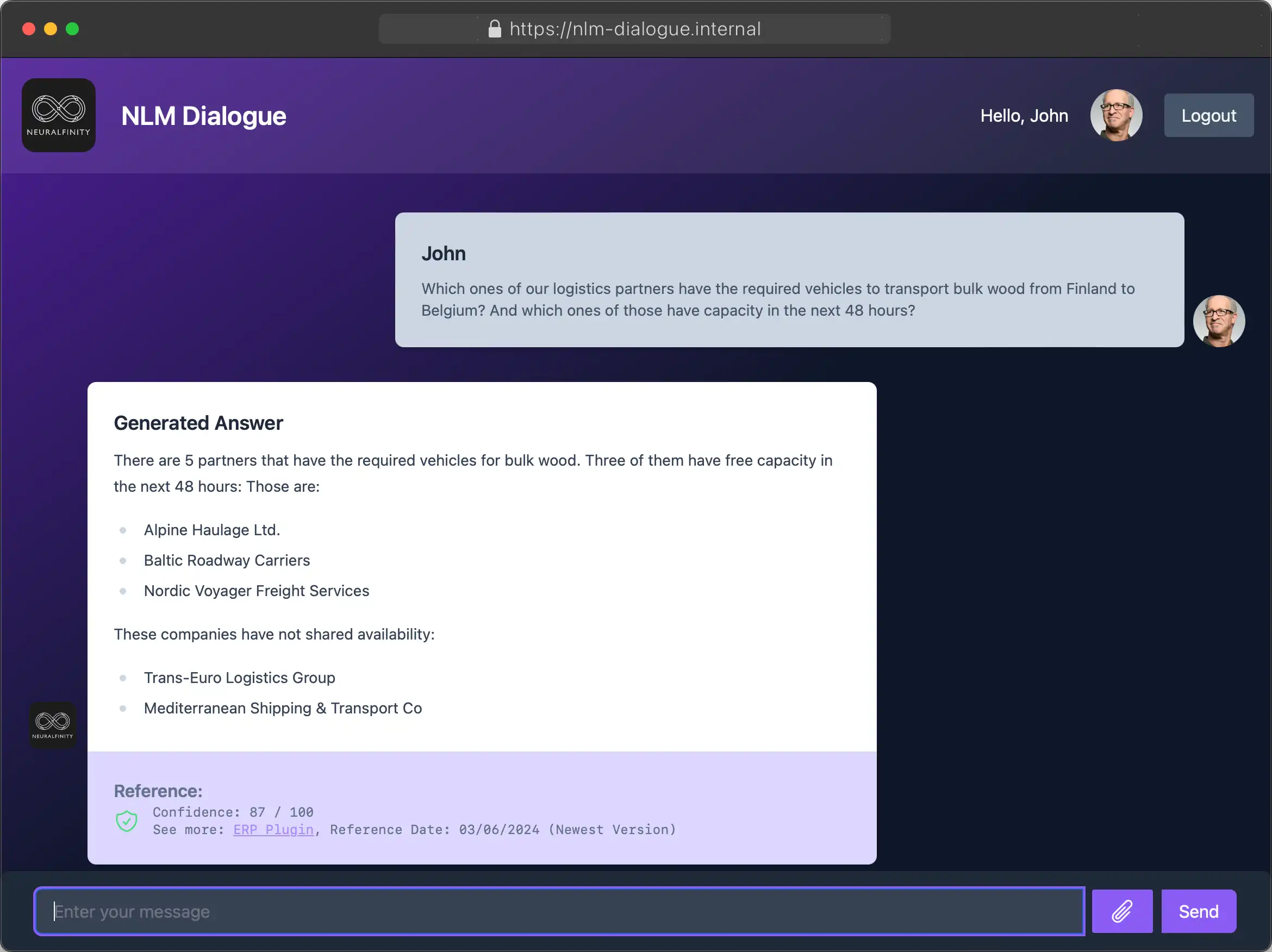The image size is (1272, 952).
Task: Click John's avatar next to his message
Action: pyautogui.click(x=1219, y=321)
